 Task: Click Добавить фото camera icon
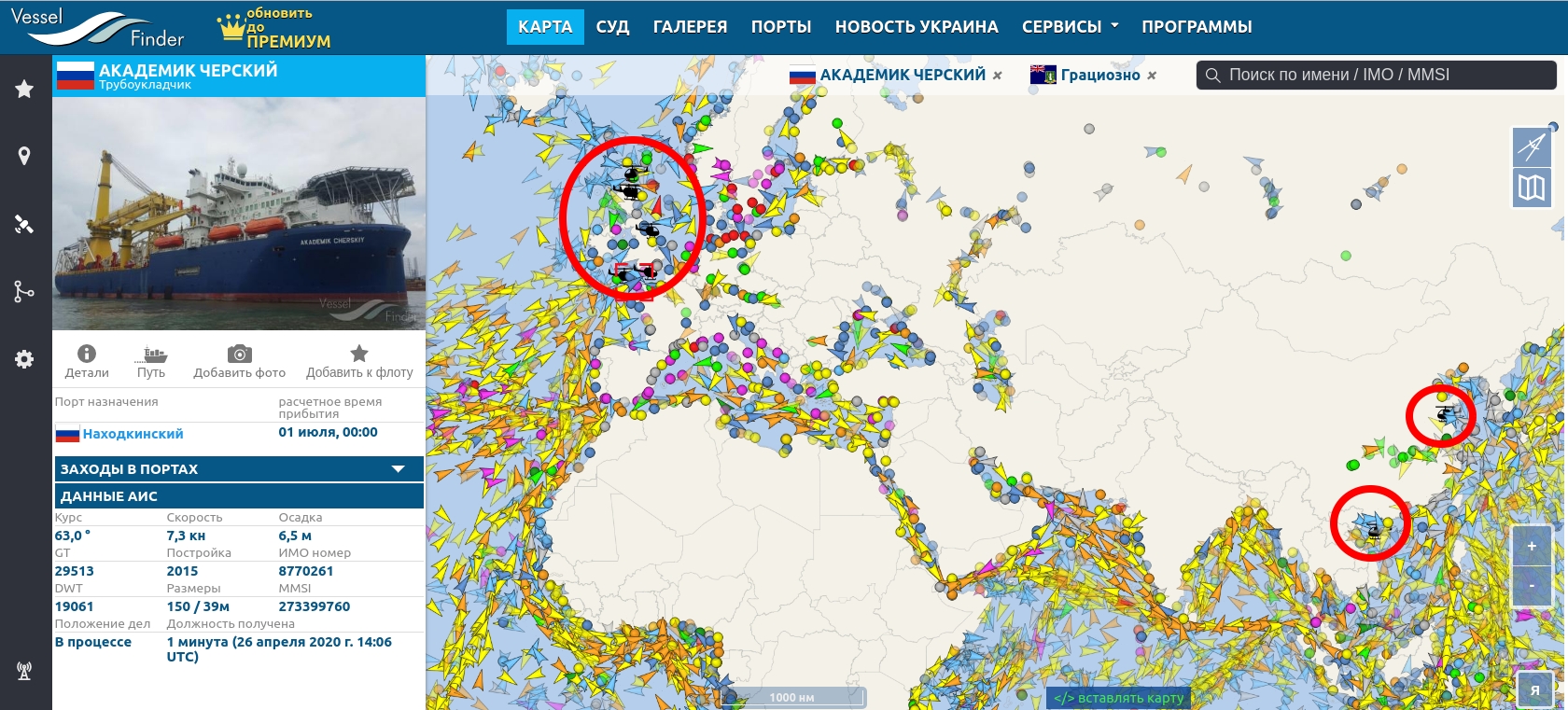tap(240, 354)
